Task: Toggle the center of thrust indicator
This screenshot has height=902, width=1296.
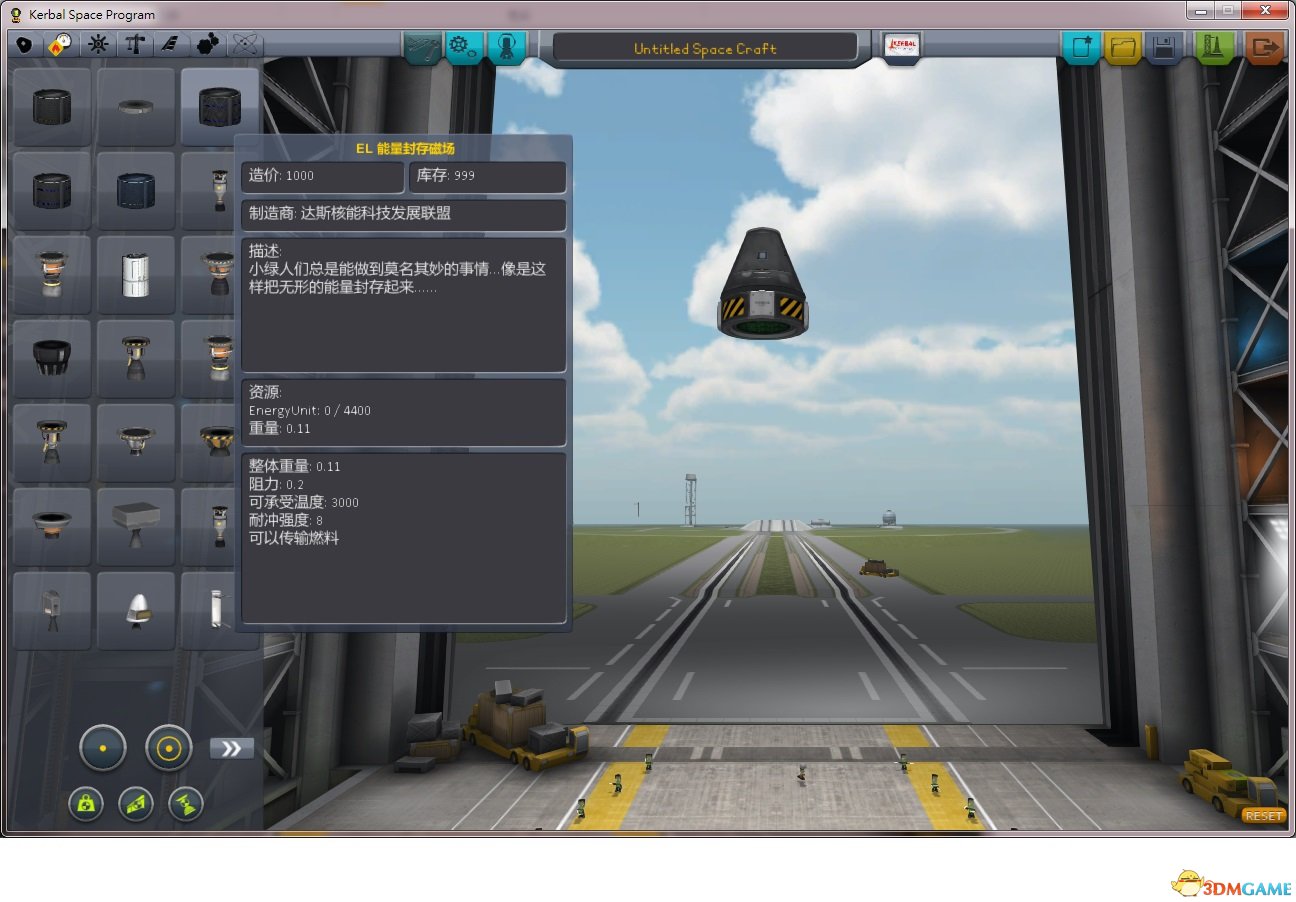Action: coord(186,804)
